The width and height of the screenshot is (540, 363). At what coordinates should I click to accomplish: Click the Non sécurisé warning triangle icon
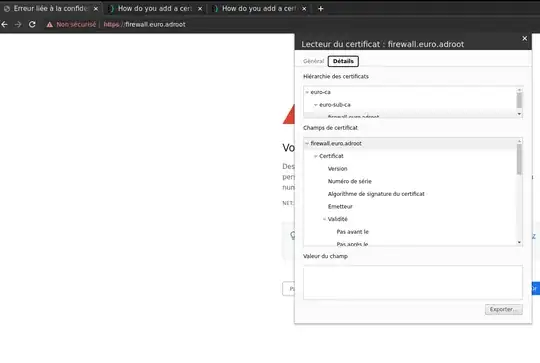[50, 24]
